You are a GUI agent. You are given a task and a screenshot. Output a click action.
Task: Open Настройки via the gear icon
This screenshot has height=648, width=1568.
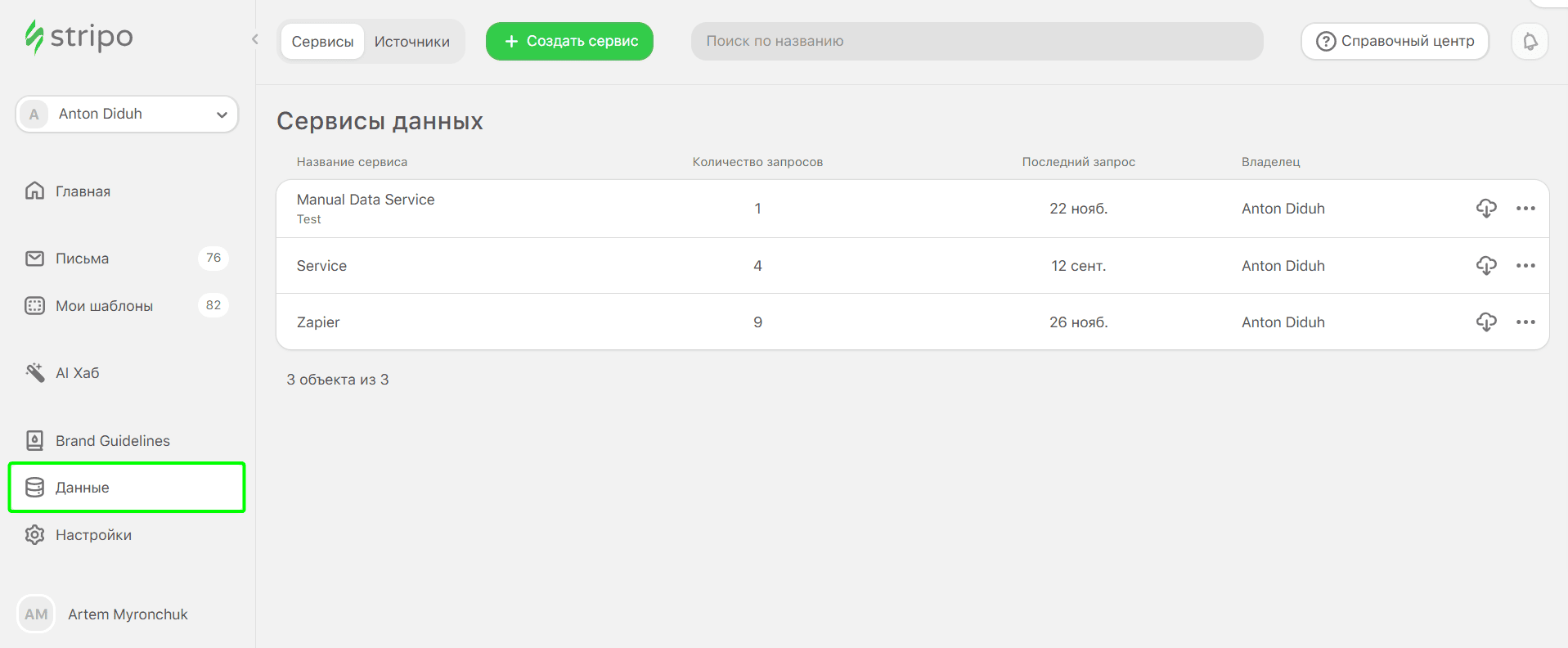point(34,535)
